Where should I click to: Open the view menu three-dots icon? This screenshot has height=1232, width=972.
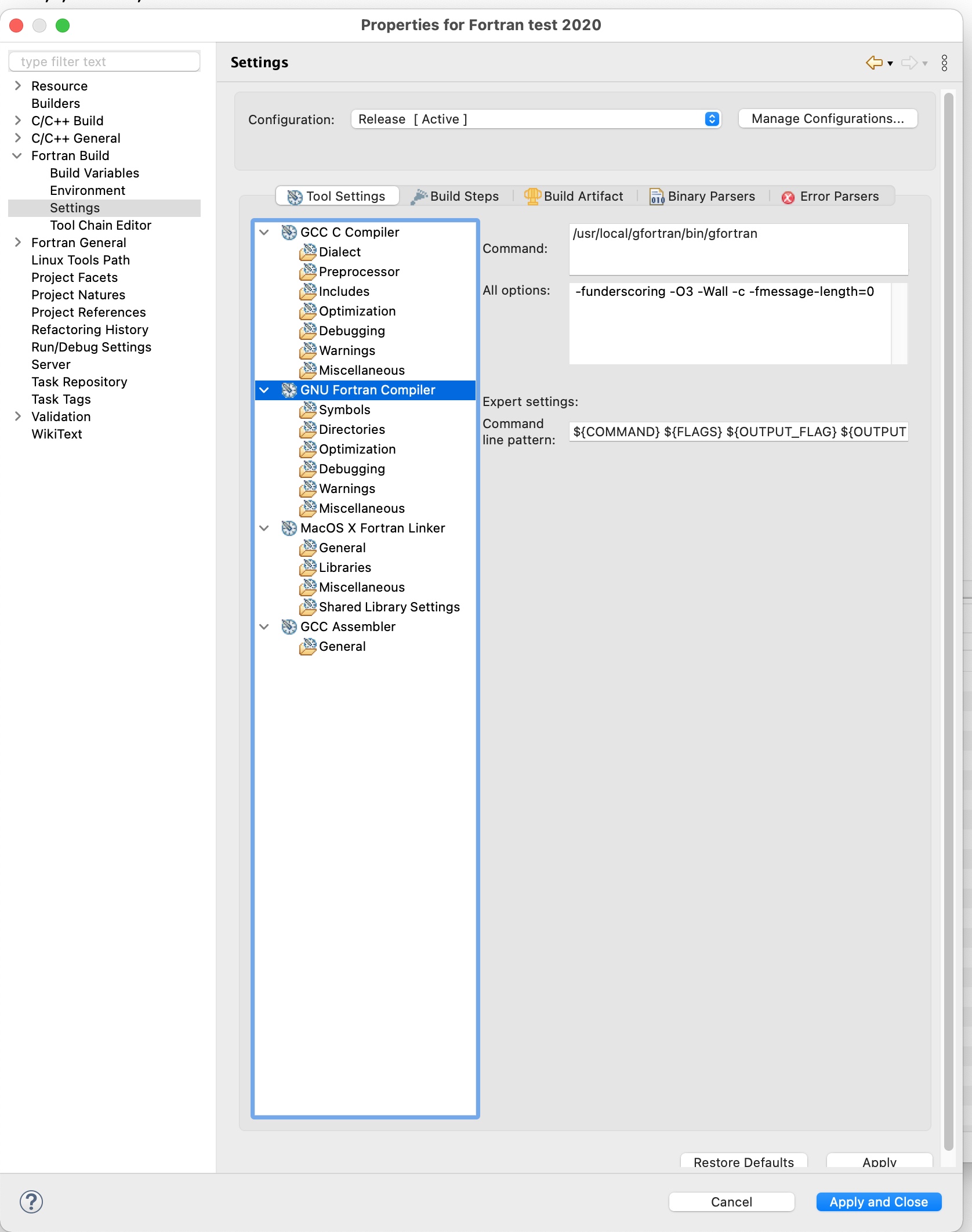tap(944, 63)
